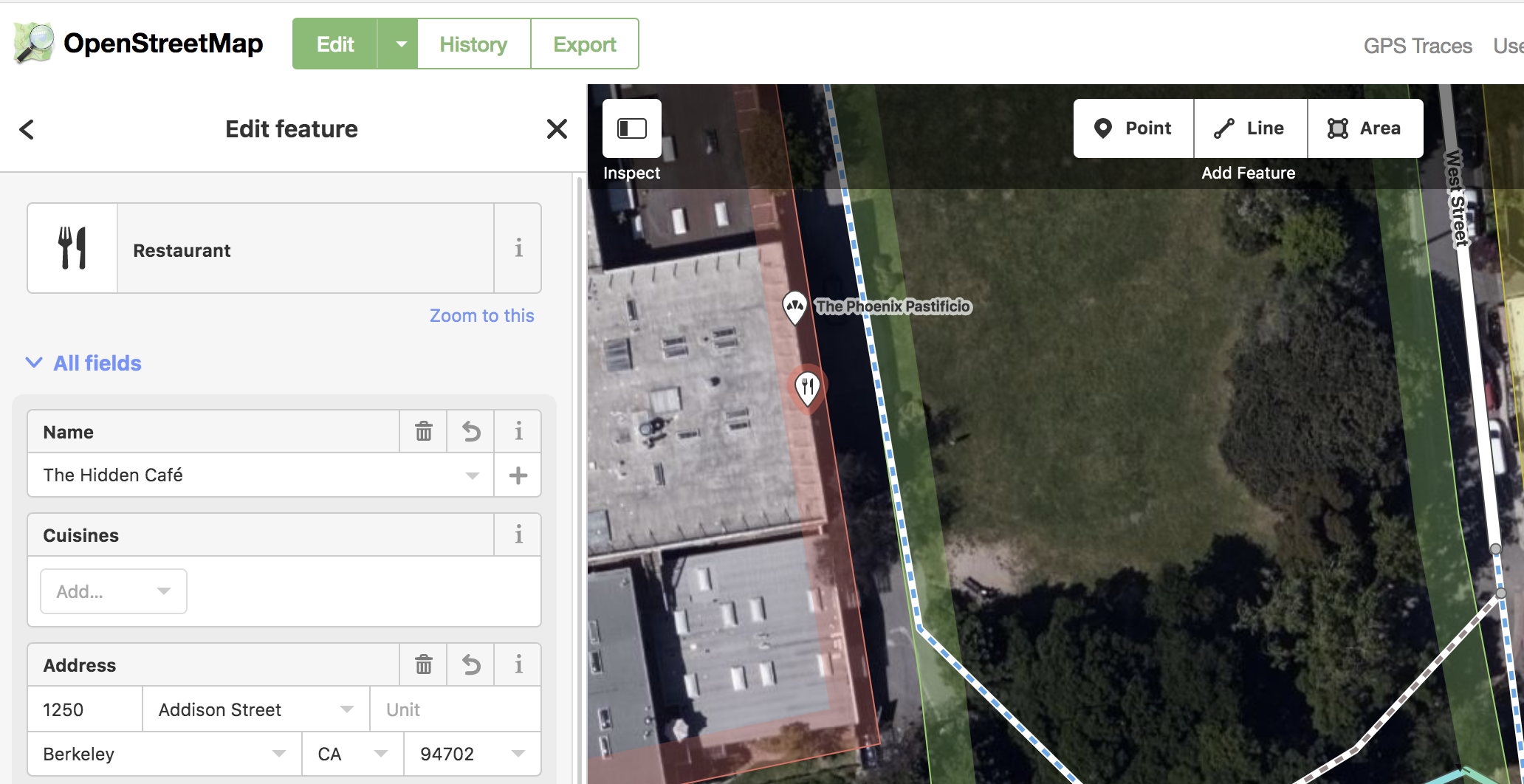Open the Cuisines Add combo box
This screenshot has width=1524, height=784.
pyautogui.click(x=114, y=591)
